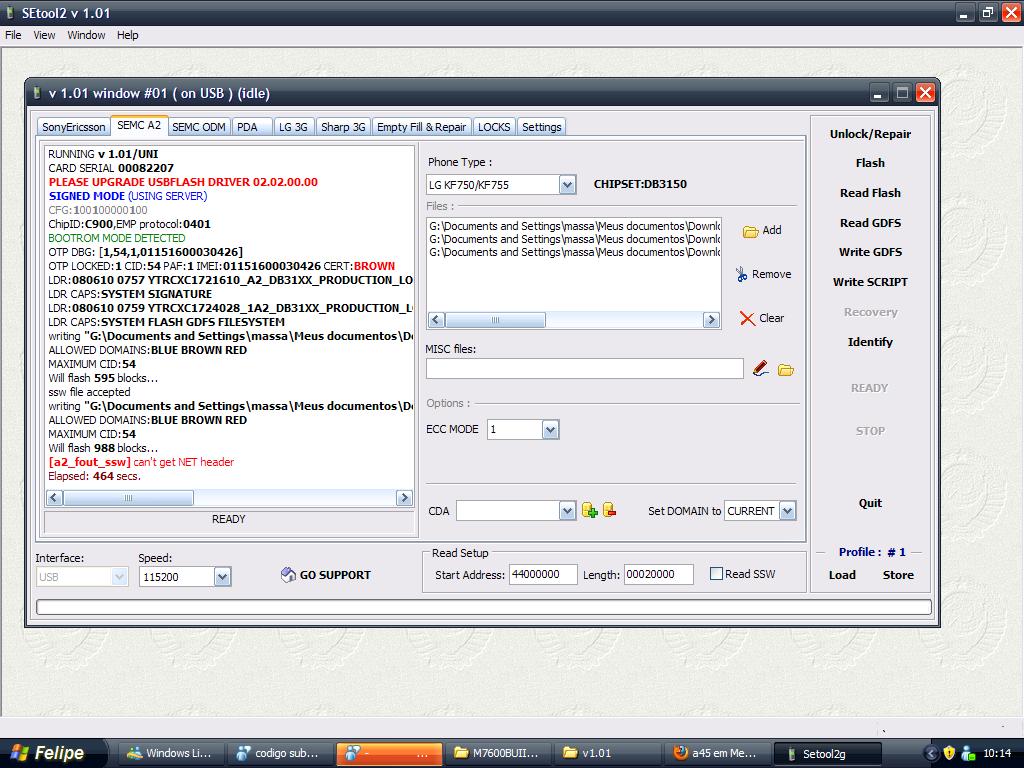Click the log scroll right arrow
Image resolution: width=1024 pixels, height=768 pixels.
click(x=404, y=498)
